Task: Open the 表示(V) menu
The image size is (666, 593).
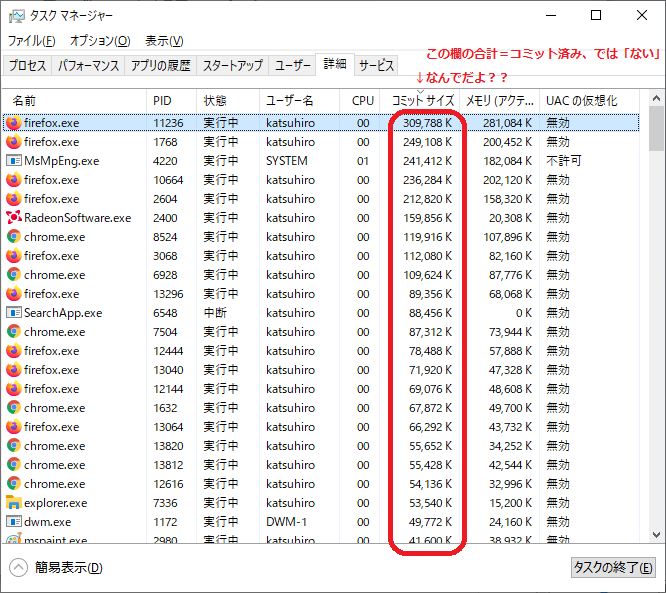Action: point(164,41)
